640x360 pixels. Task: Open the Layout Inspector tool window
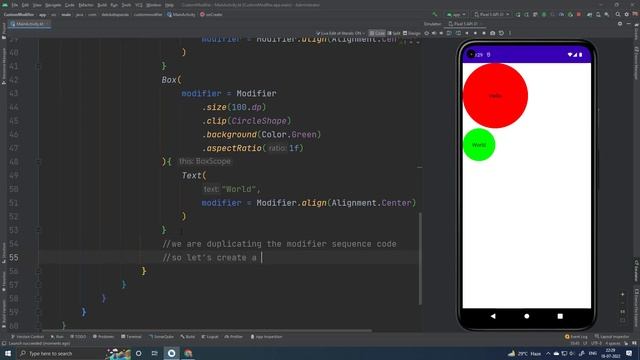click(612, 337)
